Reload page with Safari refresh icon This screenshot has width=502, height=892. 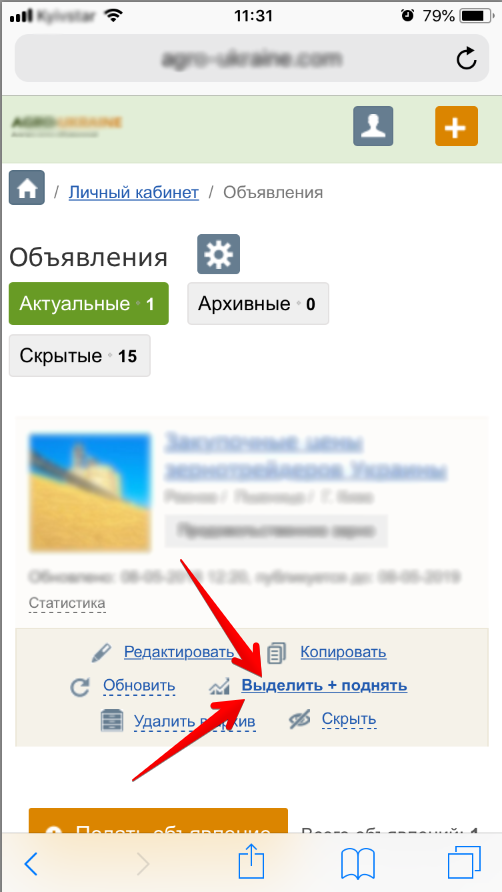point(467,59)
